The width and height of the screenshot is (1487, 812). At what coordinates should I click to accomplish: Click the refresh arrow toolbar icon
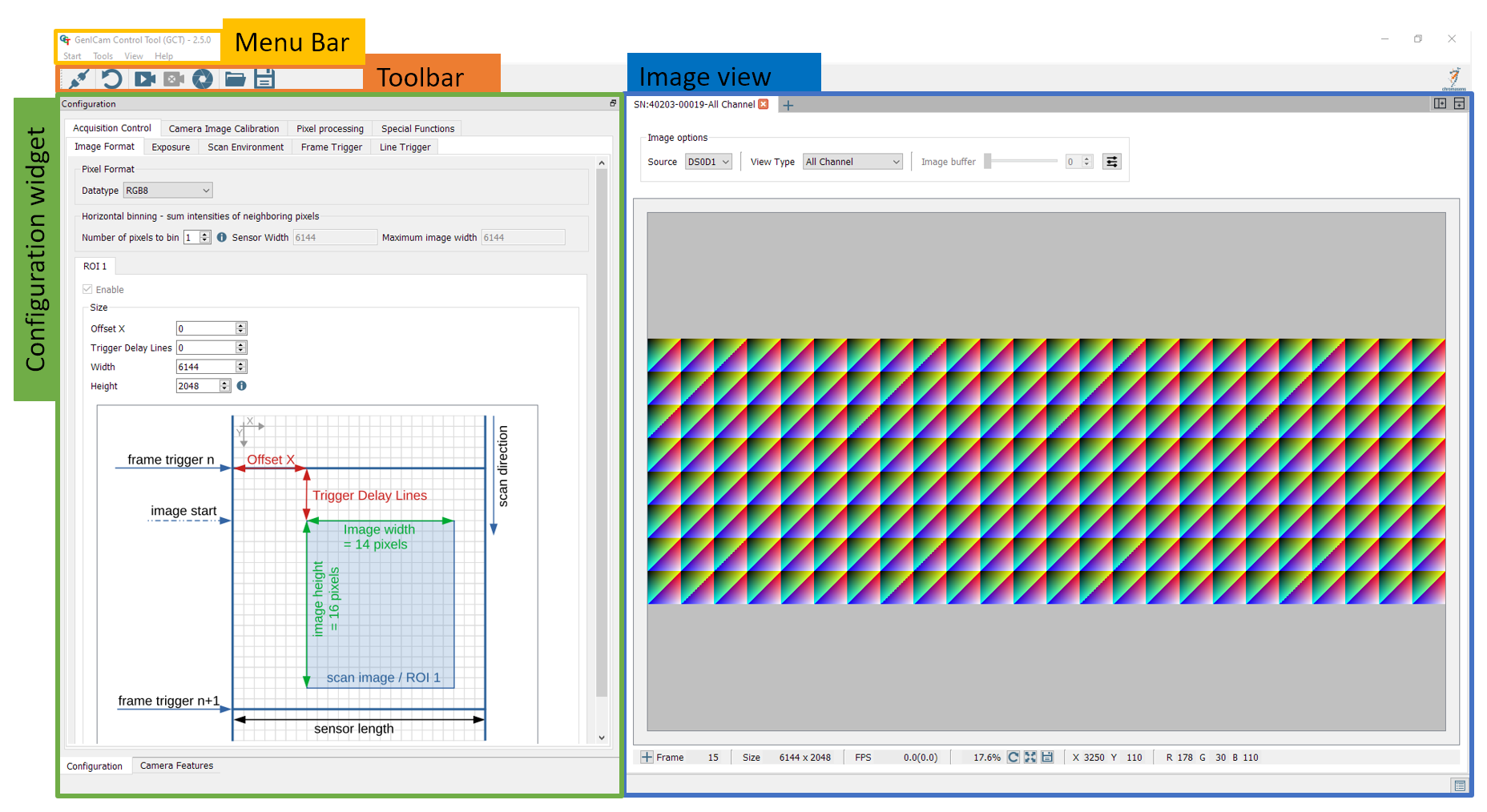pos(112,78)
